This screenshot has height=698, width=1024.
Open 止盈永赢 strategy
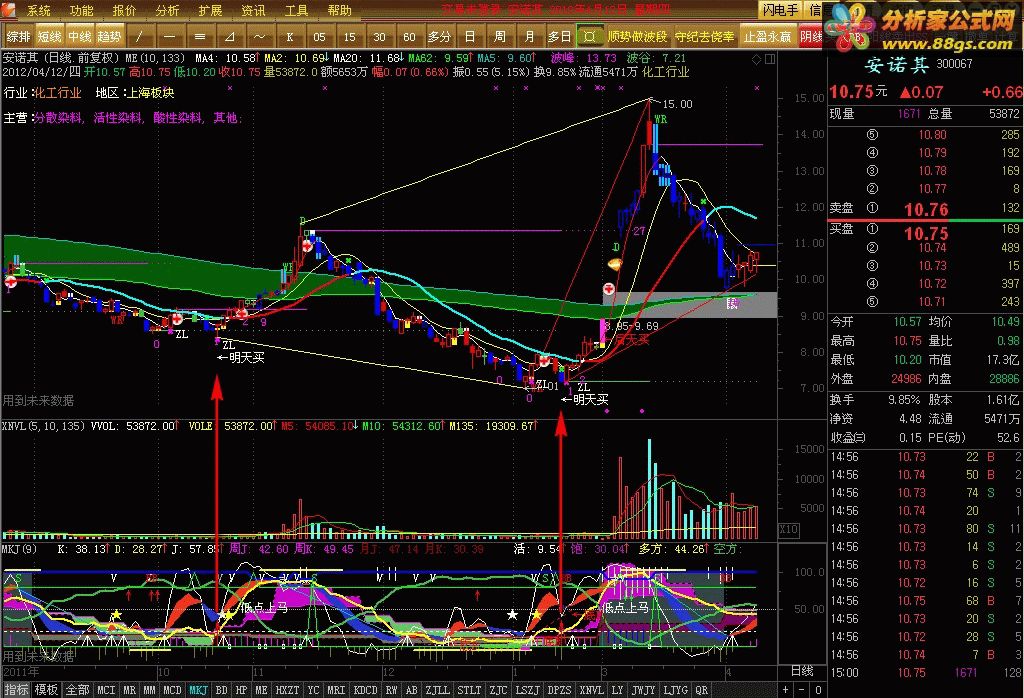tap(767, 37)
